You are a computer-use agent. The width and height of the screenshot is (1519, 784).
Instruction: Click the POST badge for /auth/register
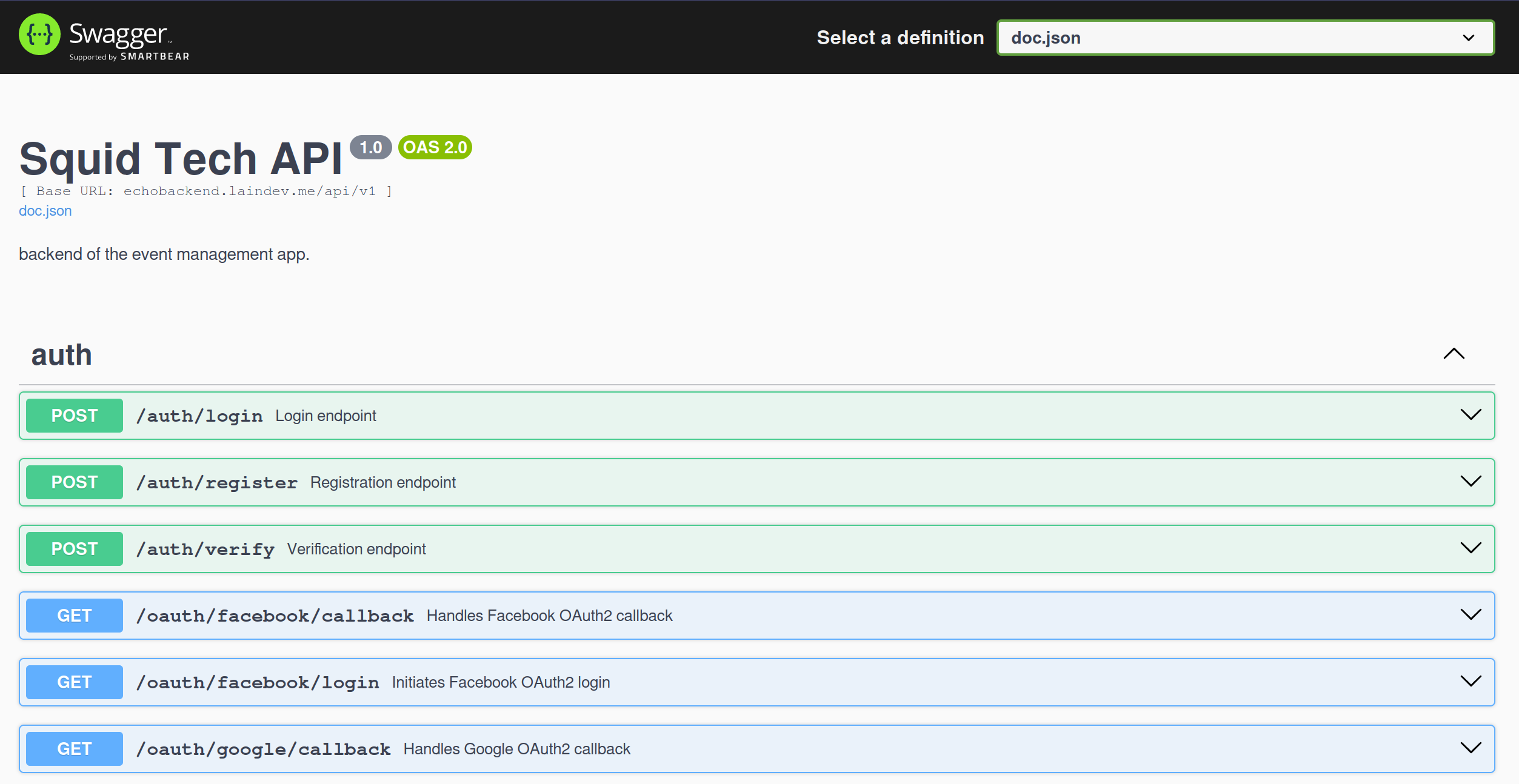tap(75, 482)
